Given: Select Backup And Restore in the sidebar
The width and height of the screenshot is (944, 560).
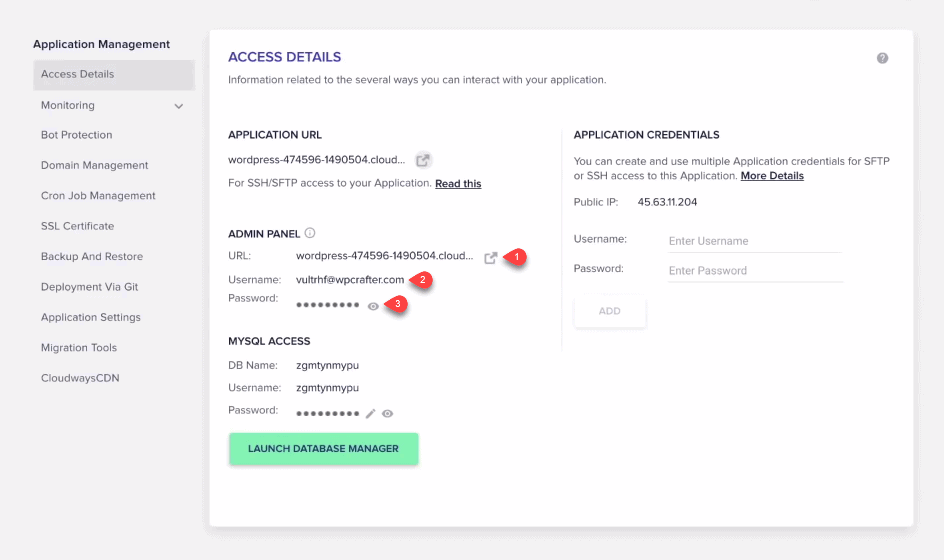Looking at the screenshot, I should [92, 257].
